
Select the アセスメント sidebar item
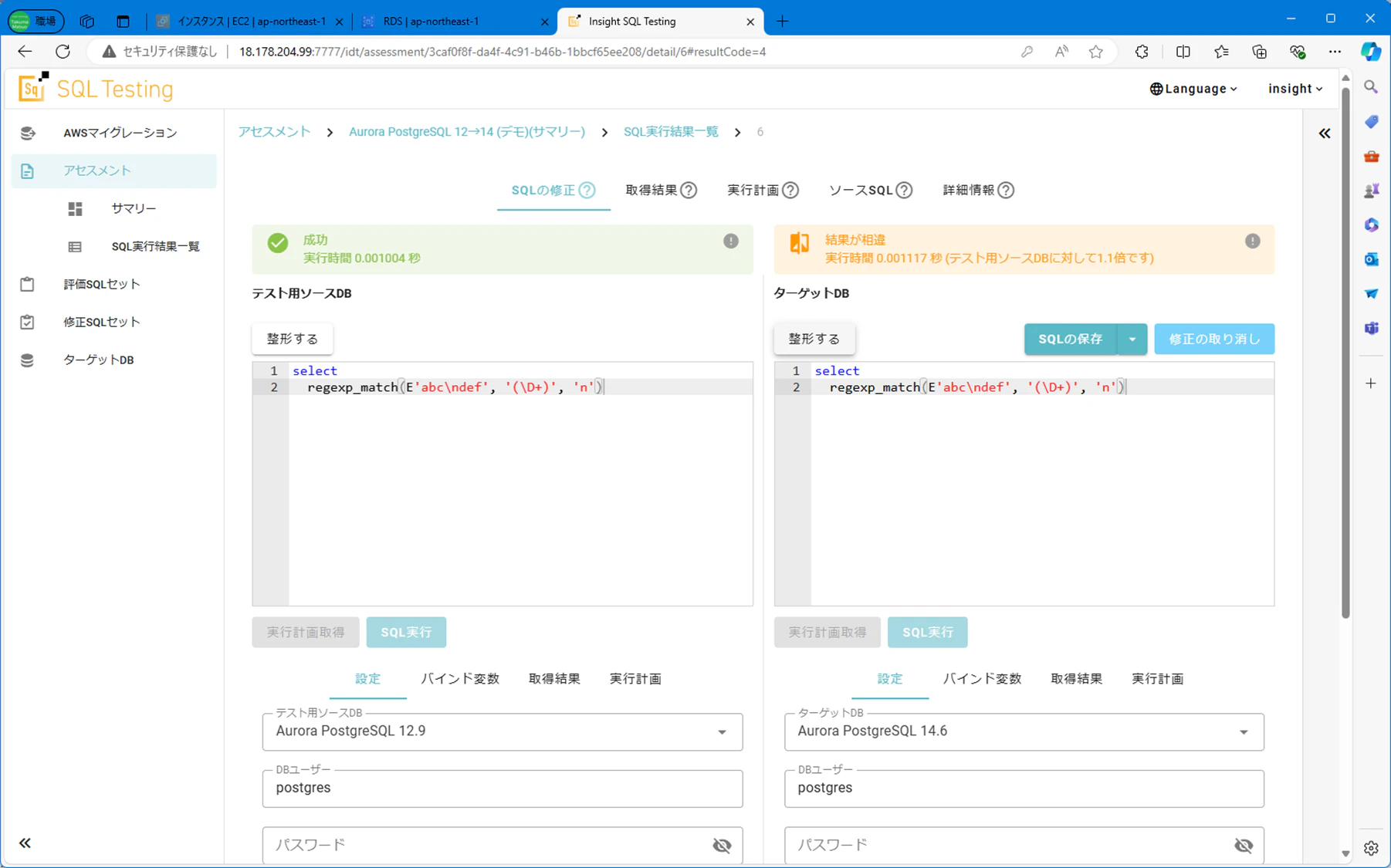(113, 171)
